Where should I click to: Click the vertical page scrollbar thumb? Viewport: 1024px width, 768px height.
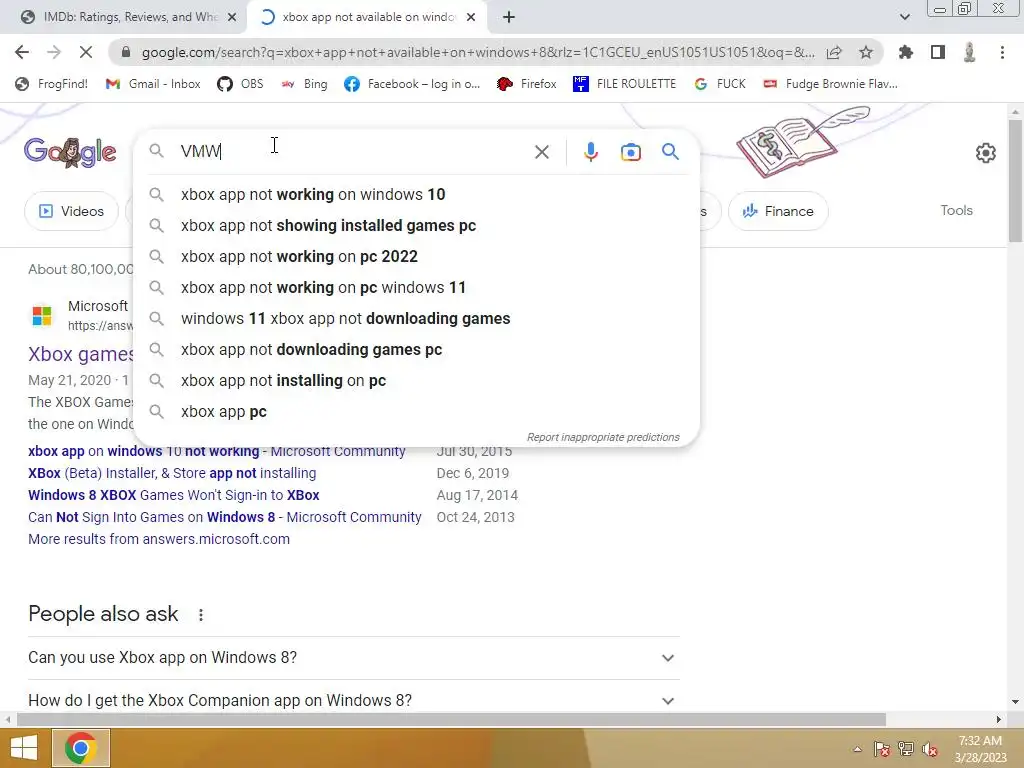[x=1015, y=181]
